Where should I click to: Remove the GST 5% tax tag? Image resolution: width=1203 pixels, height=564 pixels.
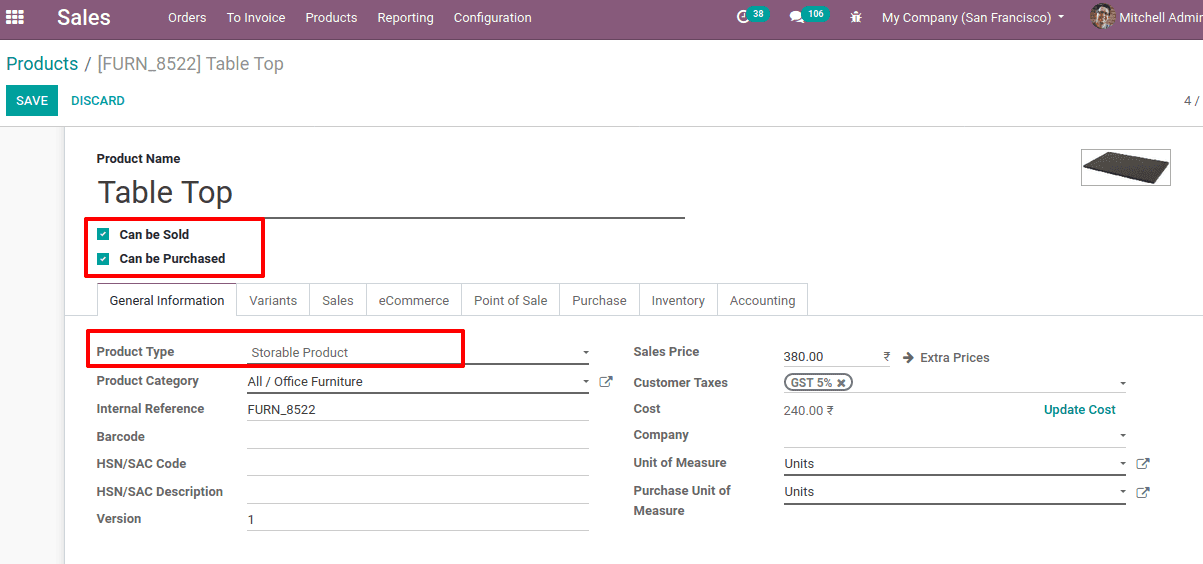tap(842, 383)
